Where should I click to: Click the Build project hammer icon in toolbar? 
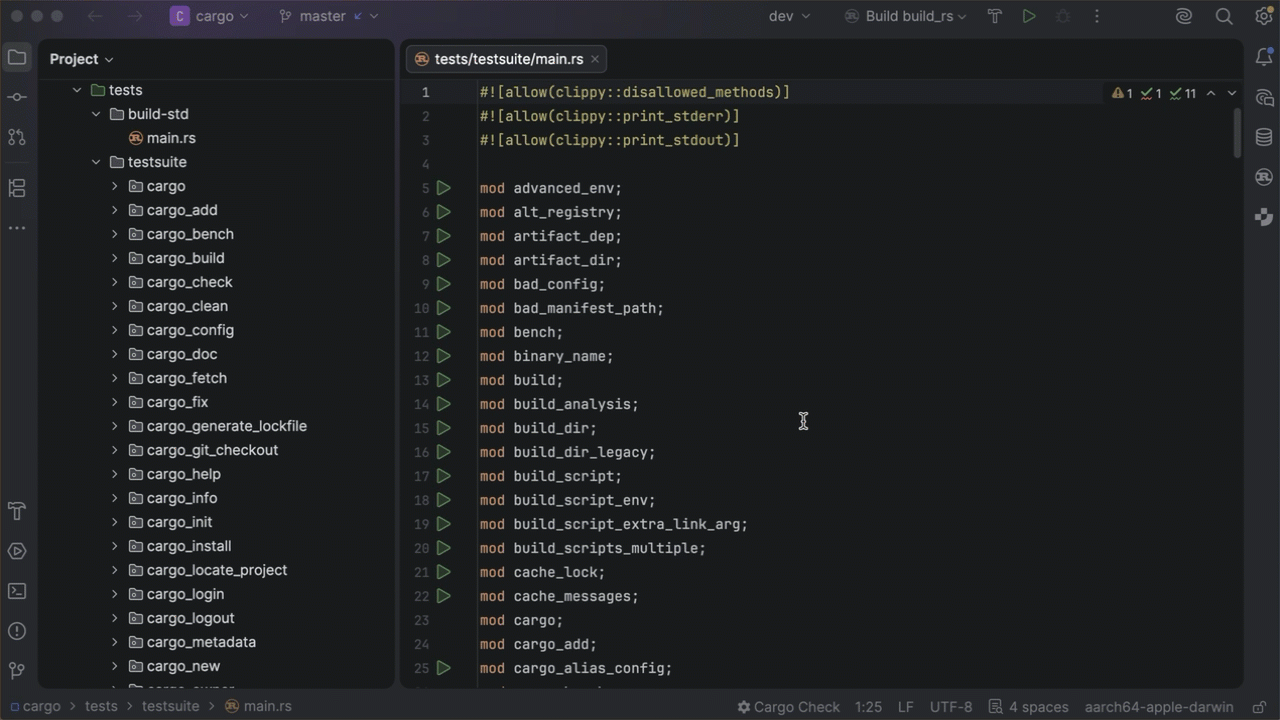(x=995, y=16)
